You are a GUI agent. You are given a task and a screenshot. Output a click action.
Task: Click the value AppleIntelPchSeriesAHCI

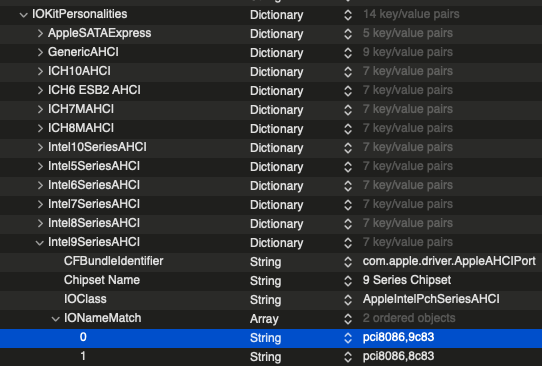click(431, 299)
